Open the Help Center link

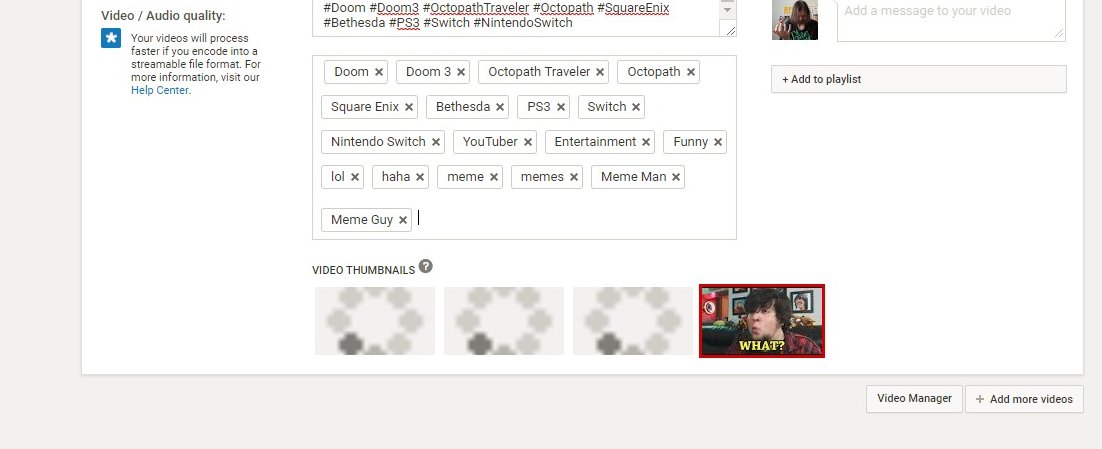click(160, 90)
